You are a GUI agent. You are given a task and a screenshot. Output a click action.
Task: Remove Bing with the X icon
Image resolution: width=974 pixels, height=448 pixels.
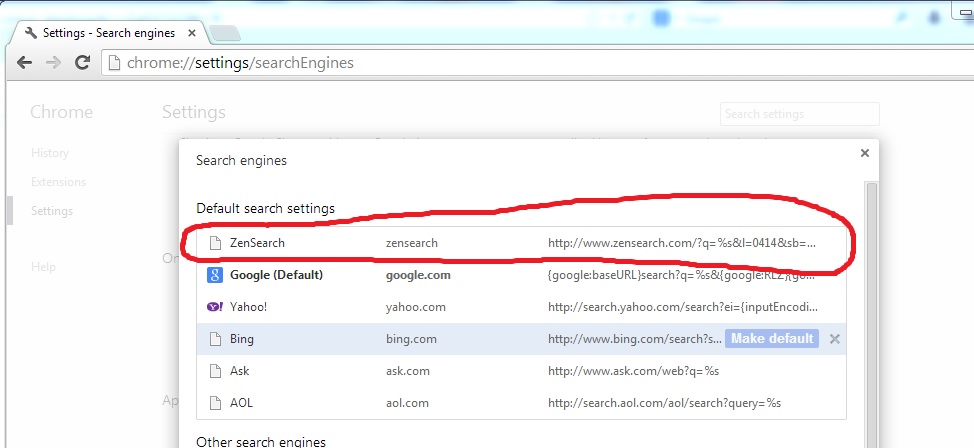pos(835,339)
